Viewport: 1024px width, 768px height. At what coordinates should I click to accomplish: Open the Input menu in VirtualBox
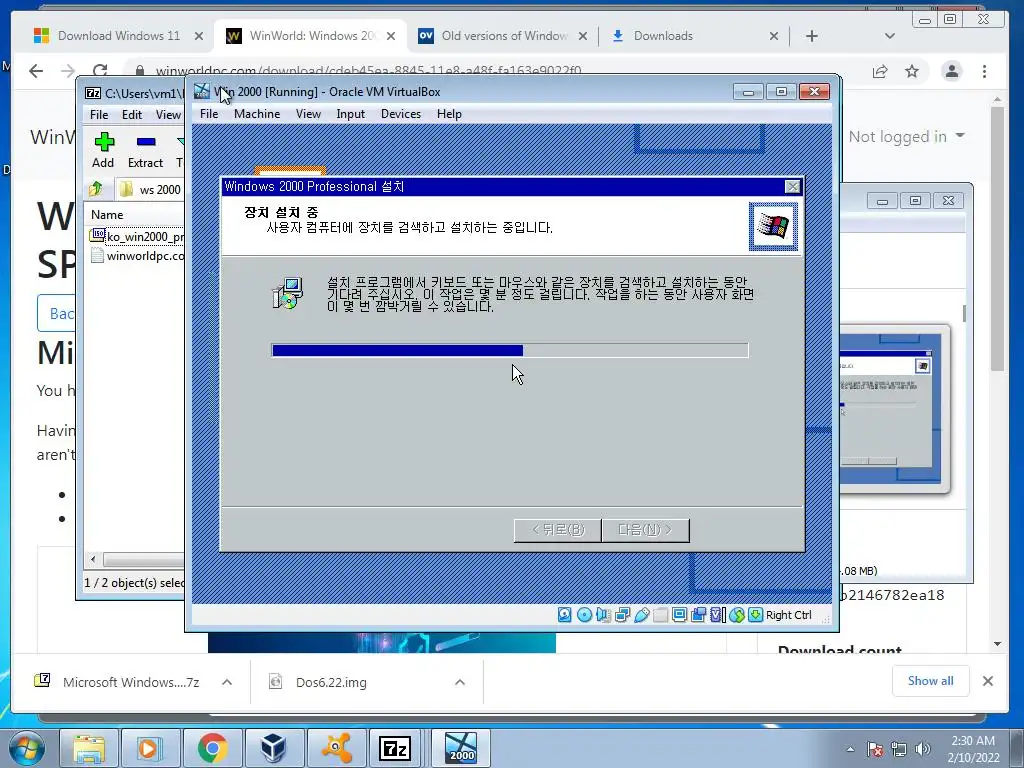pos(351,114)
